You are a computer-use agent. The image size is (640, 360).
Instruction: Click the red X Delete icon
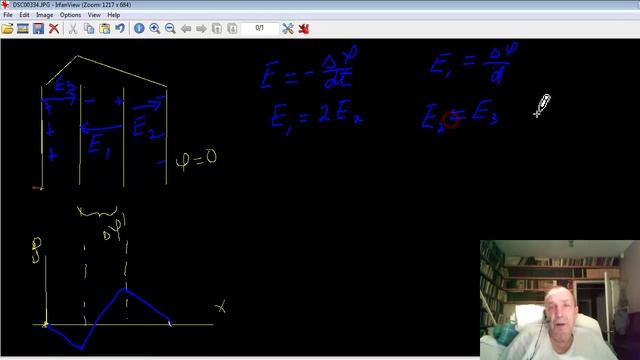[x=54, y=29]
